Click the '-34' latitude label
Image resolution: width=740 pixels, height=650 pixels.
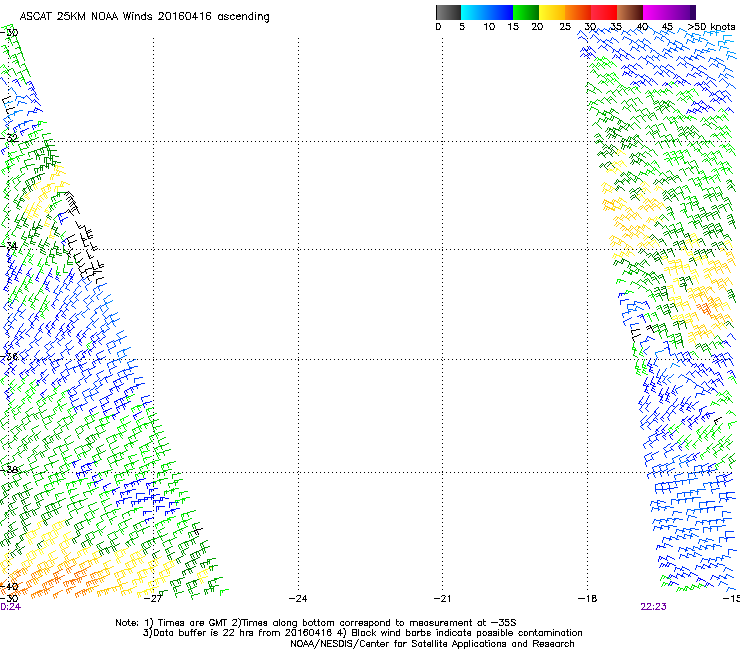pos(9,246)
